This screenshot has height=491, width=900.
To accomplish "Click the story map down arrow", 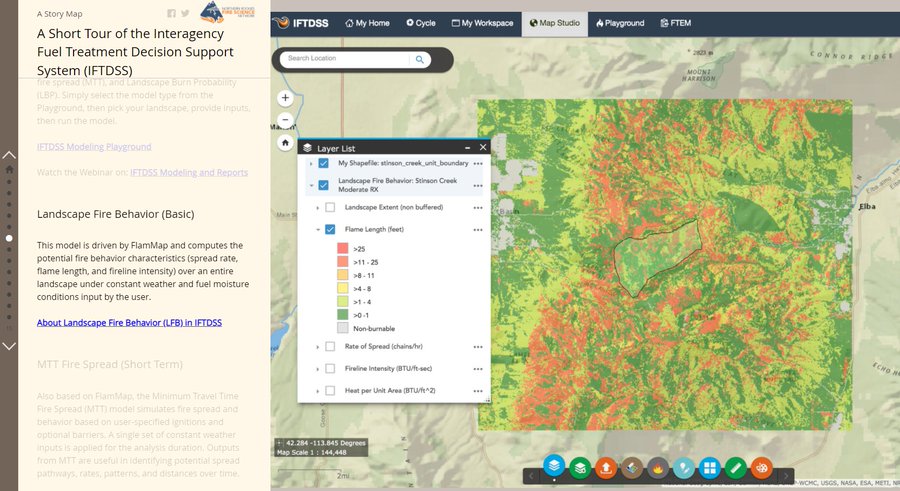I will 9,346.
